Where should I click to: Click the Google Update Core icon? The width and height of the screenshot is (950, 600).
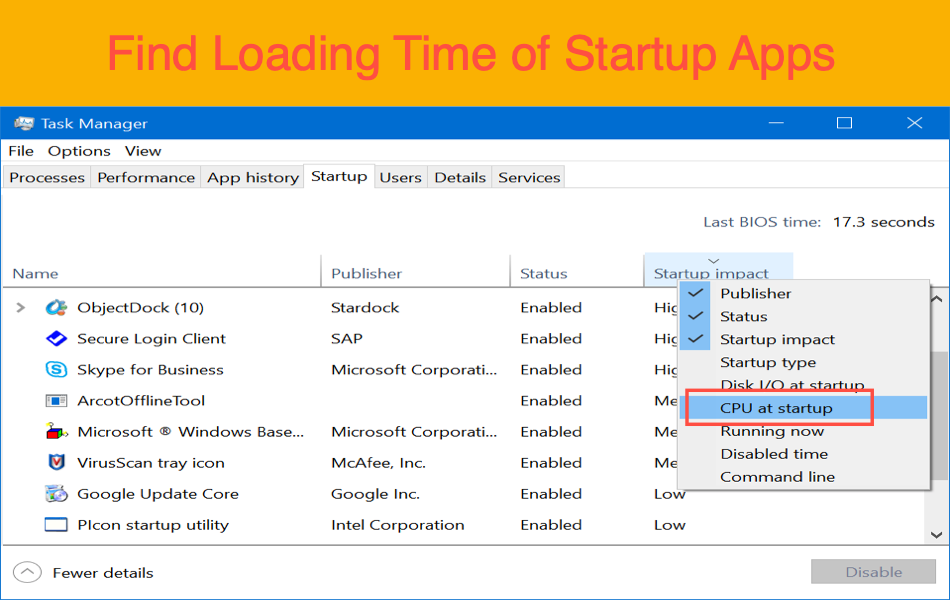56,494
